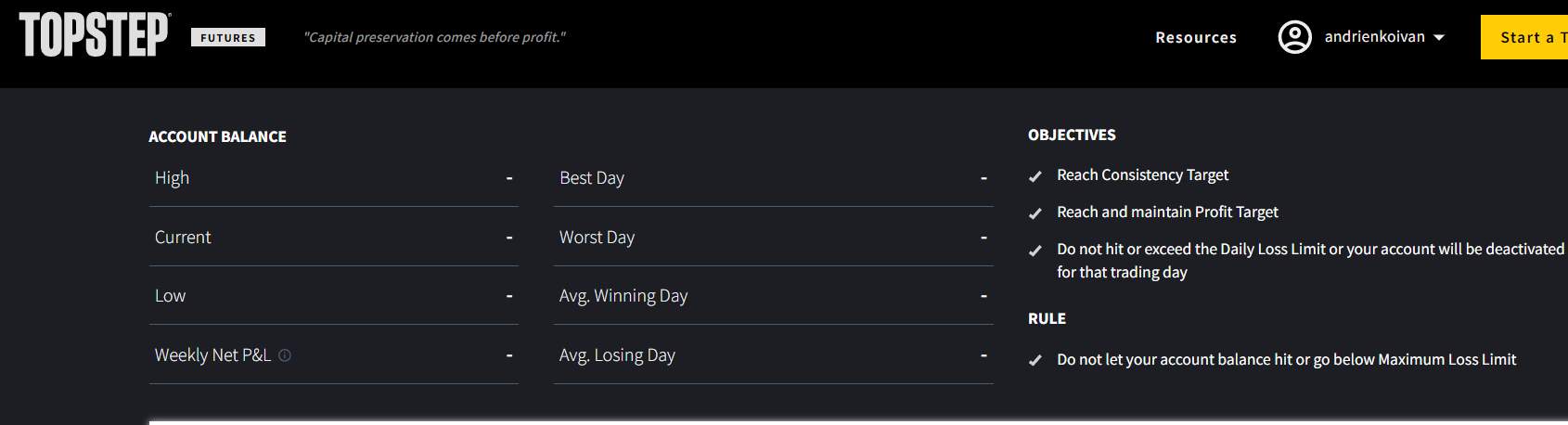This screenshot has width=1568, height=425.
Task: Click checkmark beside Reach Consistency Target
Action: tap(1035, 176)
